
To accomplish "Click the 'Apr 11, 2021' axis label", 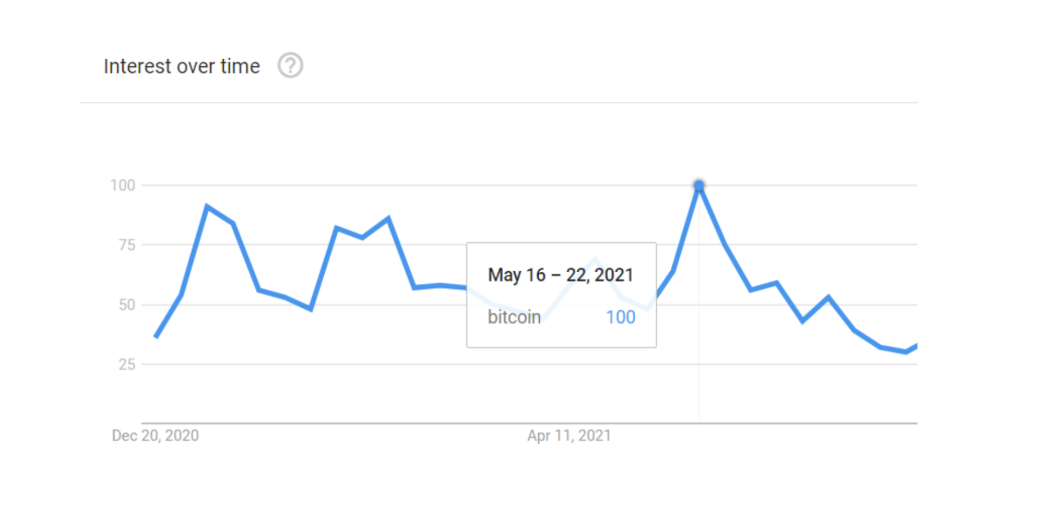I will click(569, 436).
